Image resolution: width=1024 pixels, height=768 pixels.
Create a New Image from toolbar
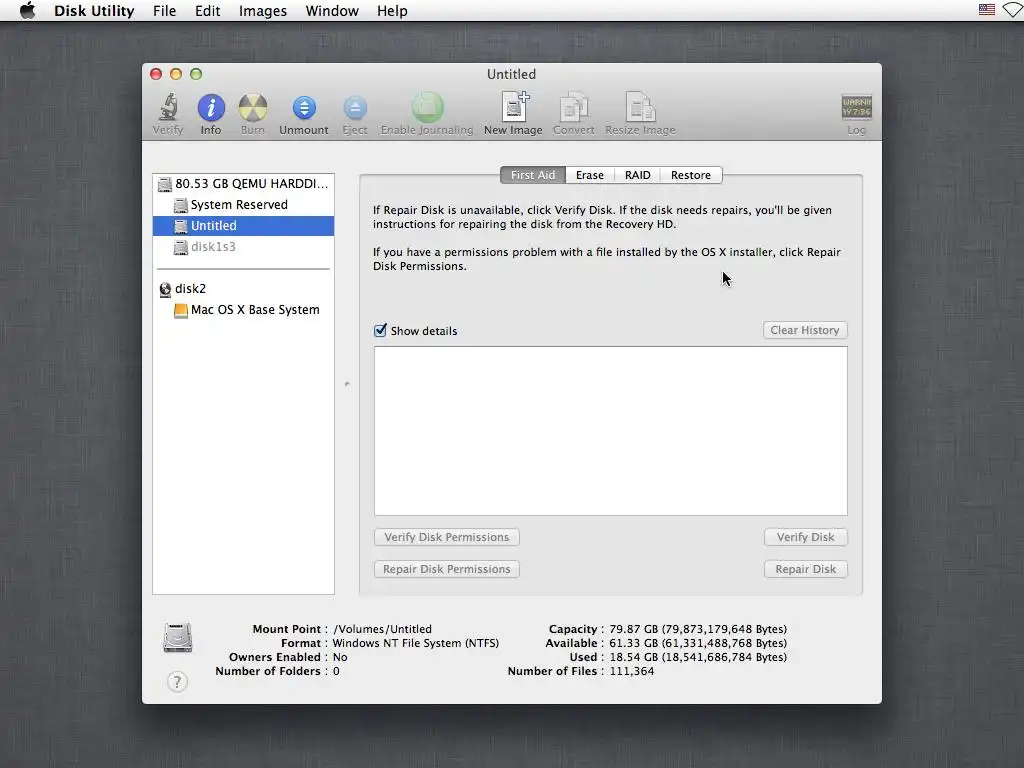click(514, 107)
